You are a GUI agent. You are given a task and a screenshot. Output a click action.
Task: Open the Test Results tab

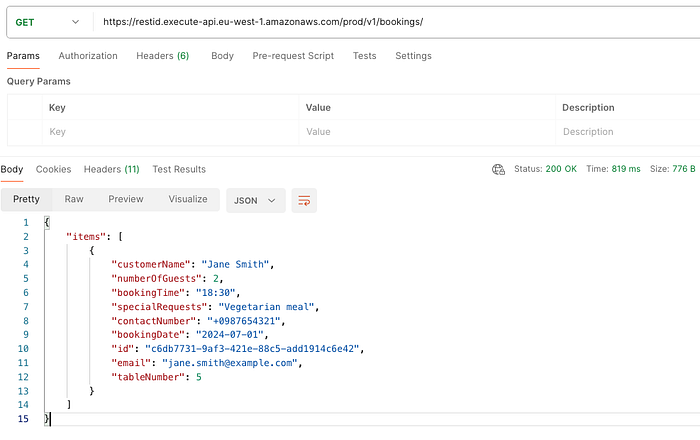coord(179,170)
